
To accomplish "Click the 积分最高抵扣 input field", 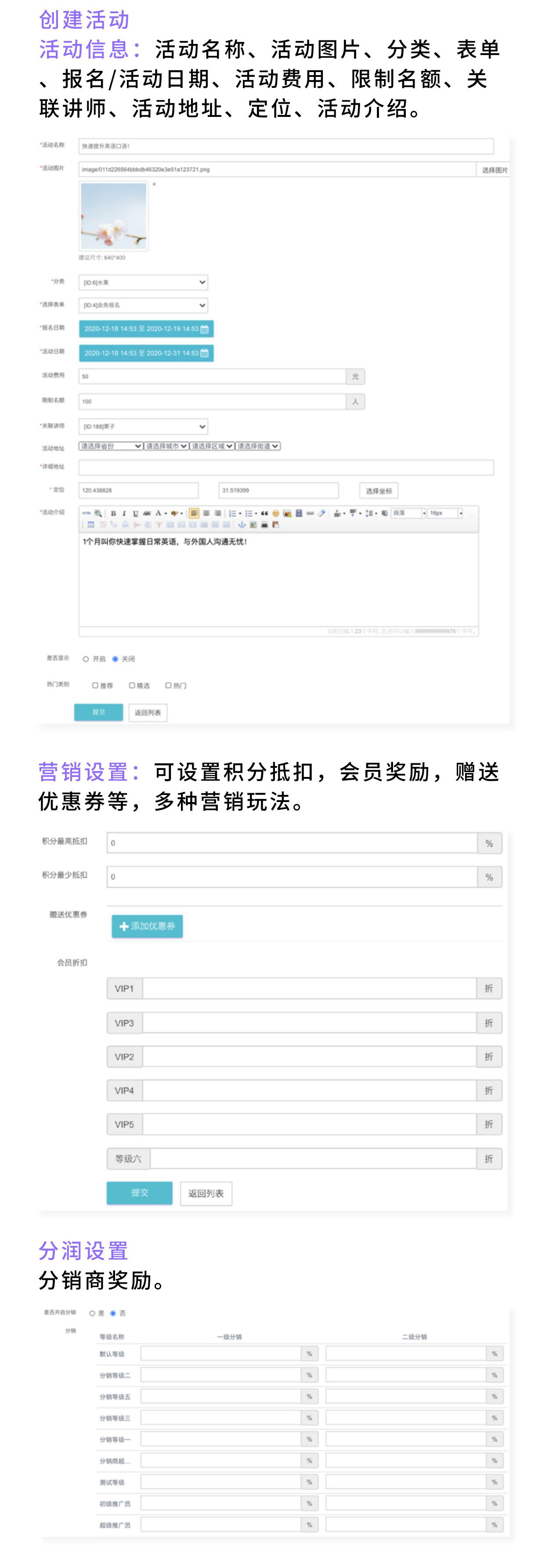I will click(x=292, y=843).
